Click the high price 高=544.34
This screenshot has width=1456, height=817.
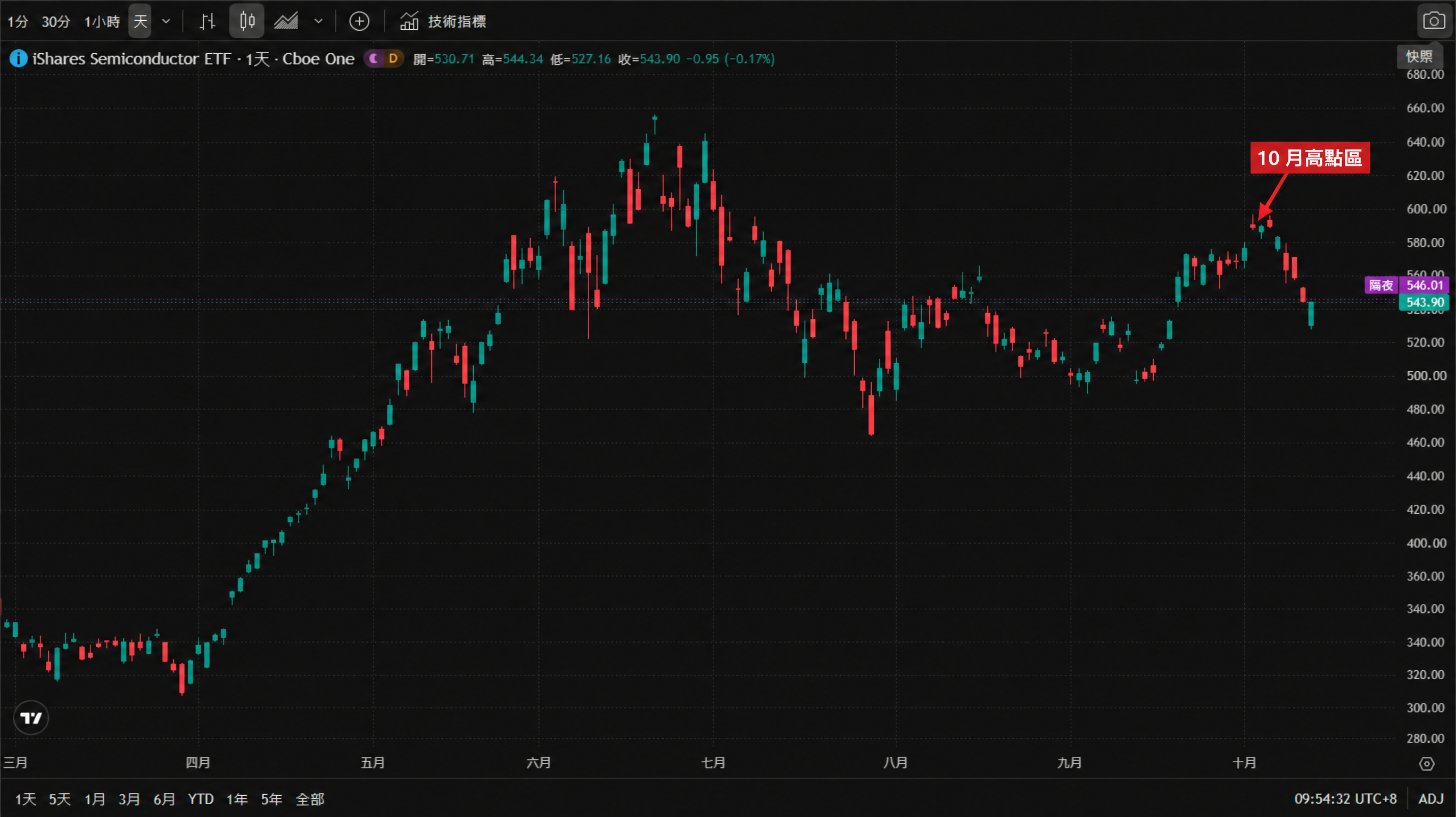[x=512, y=59]
